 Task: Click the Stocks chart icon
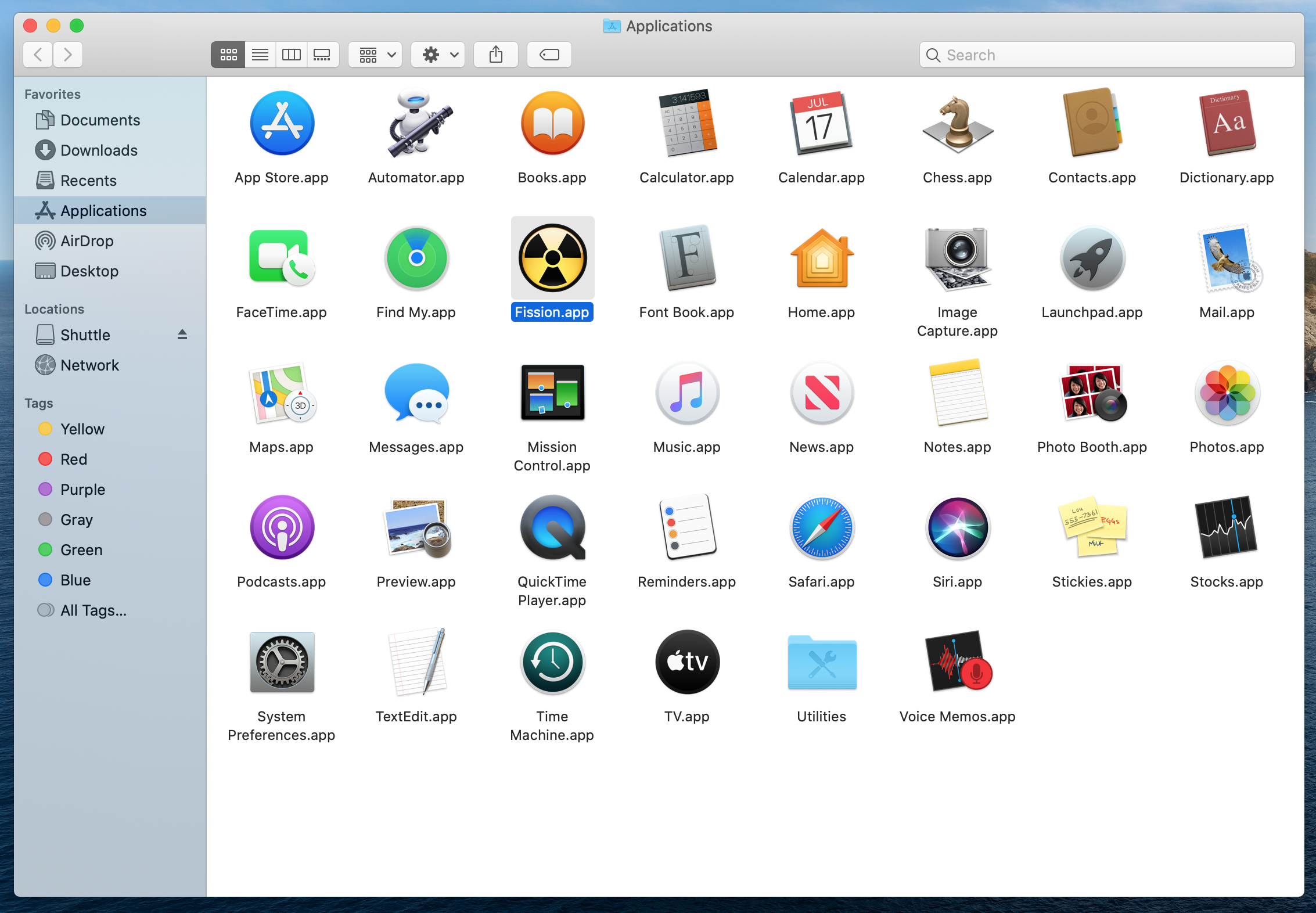(1227, 527)
